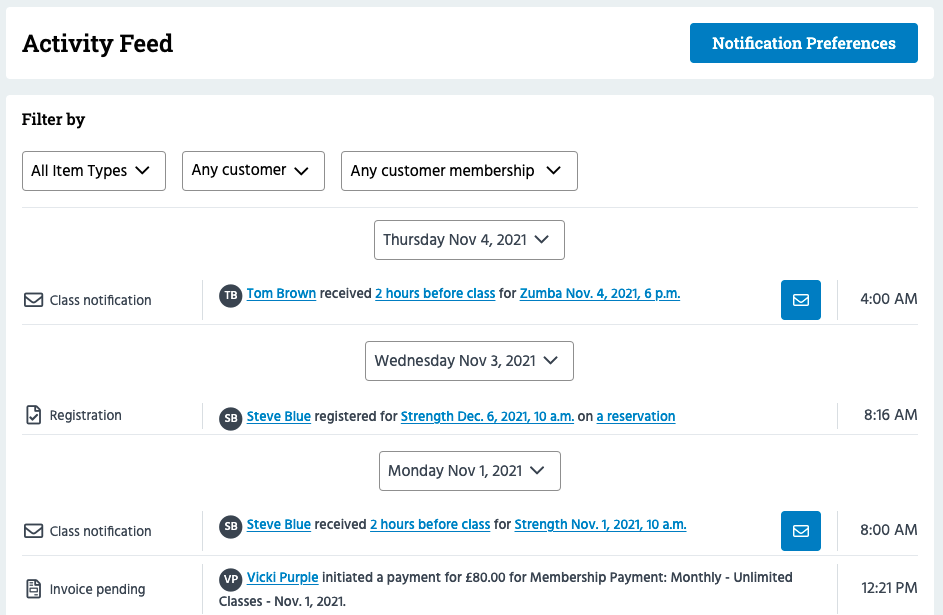This screenshot has width=943, height=615.
Task: Collapse the Wednesday Nov 3, 2021 section
Action: coord(469,361)
